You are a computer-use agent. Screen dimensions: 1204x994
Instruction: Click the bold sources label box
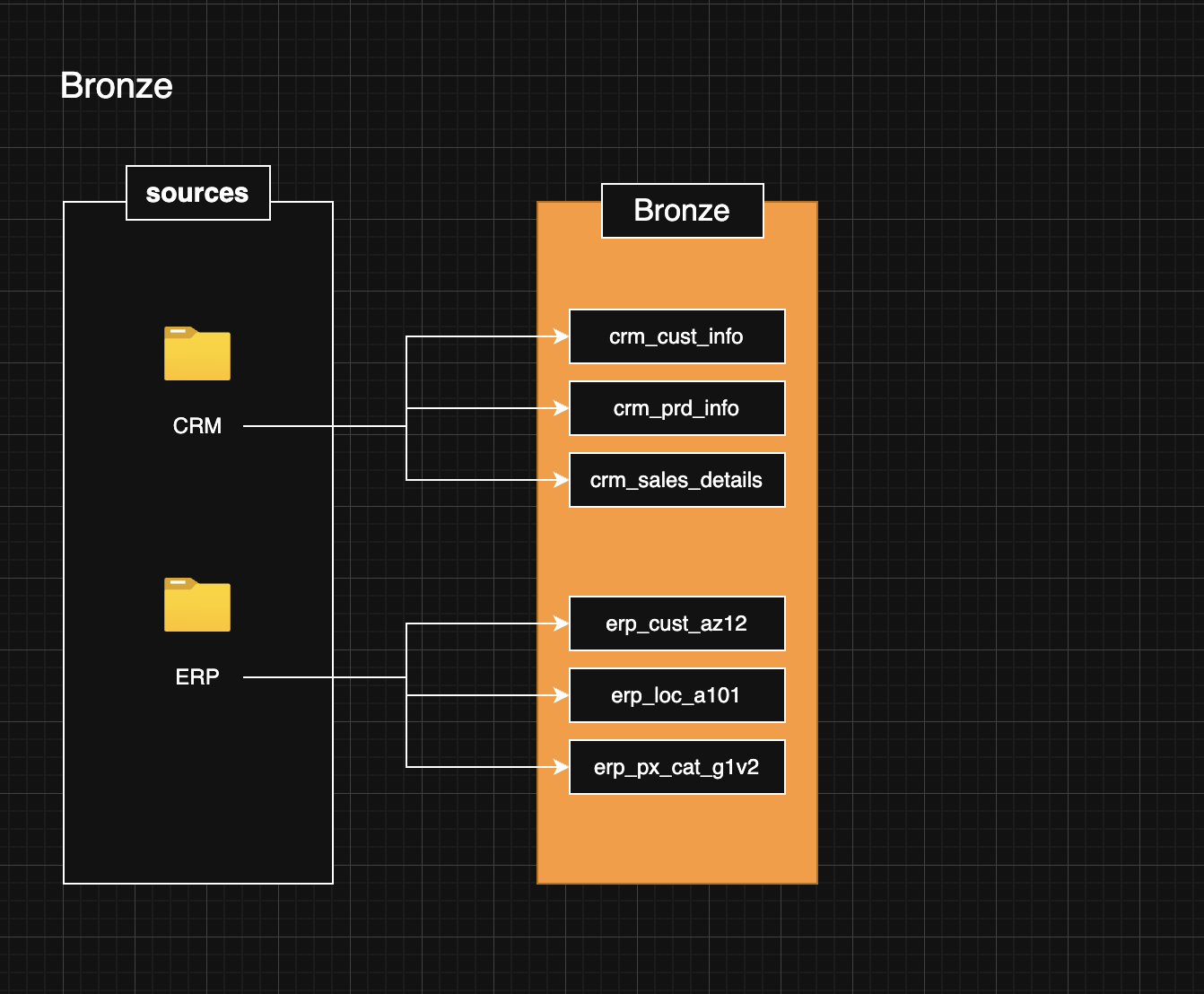coord(197,193)
